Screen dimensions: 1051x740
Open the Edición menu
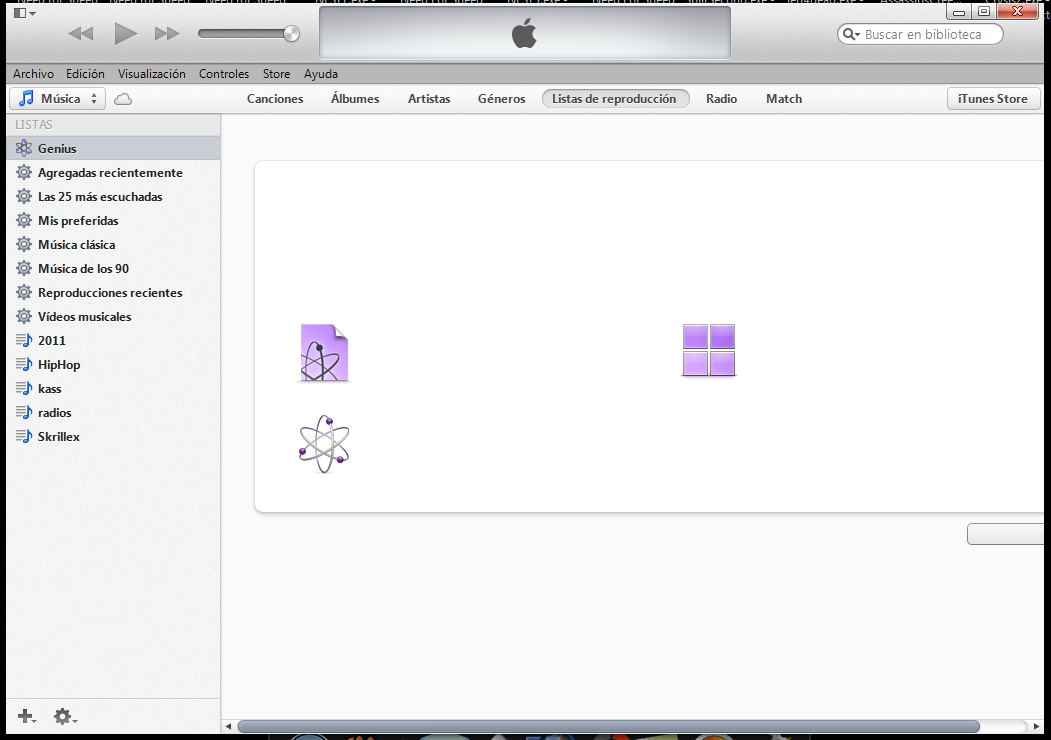(85, 74)
